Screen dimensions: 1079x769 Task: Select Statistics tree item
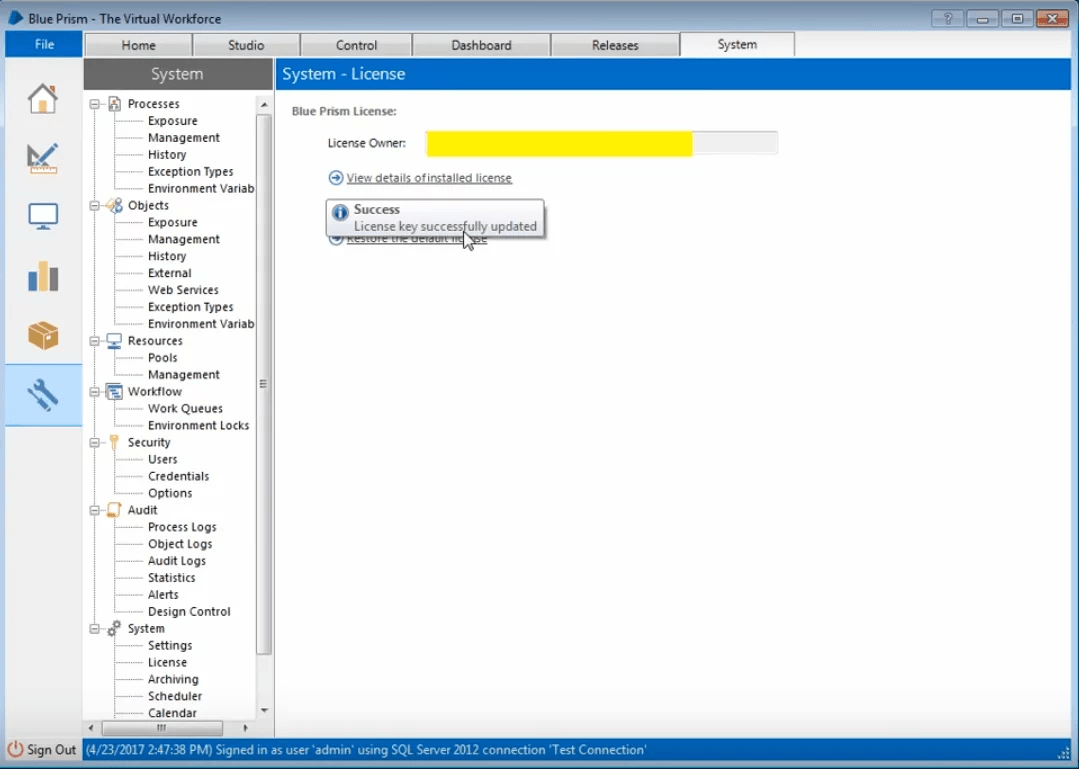[x=171, y=578]
